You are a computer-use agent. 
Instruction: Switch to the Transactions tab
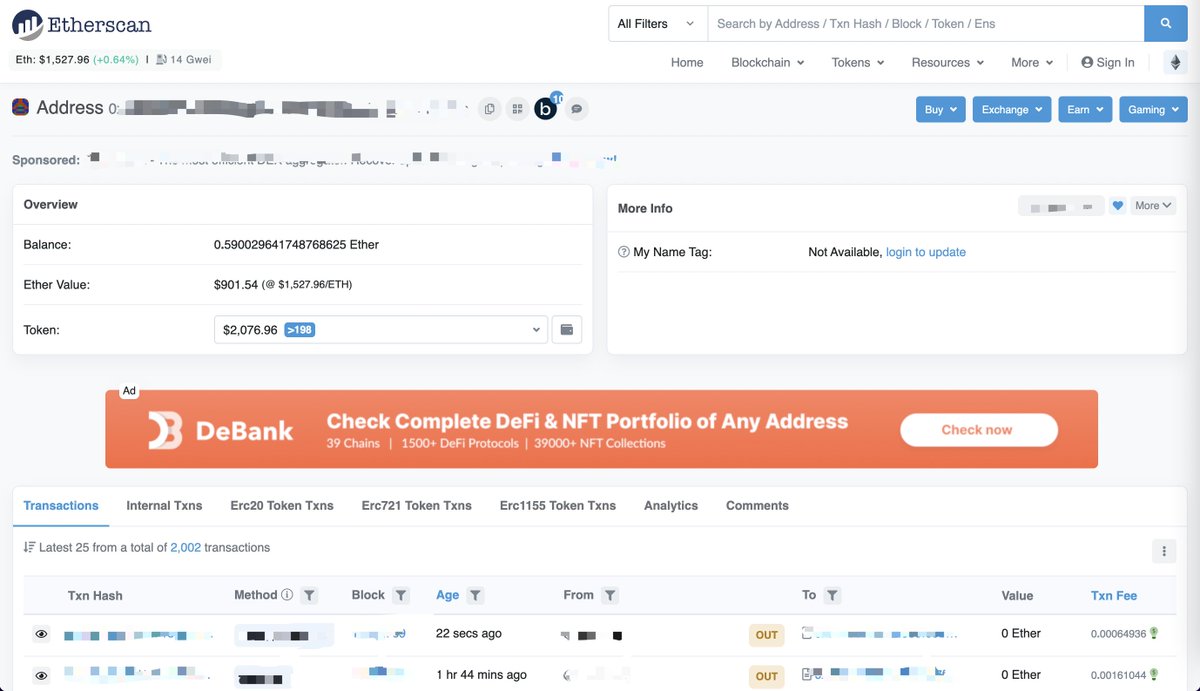tap(61, 505)
